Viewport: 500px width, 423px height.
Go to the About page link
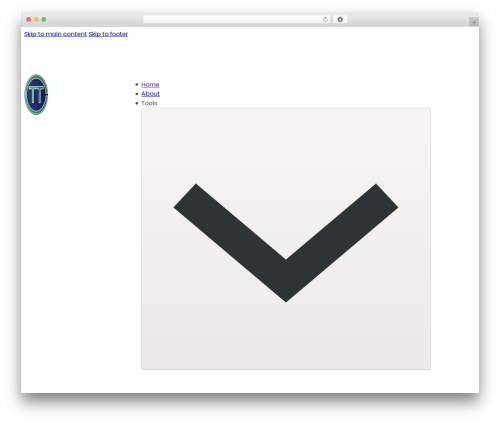click(x=150, y=94)
